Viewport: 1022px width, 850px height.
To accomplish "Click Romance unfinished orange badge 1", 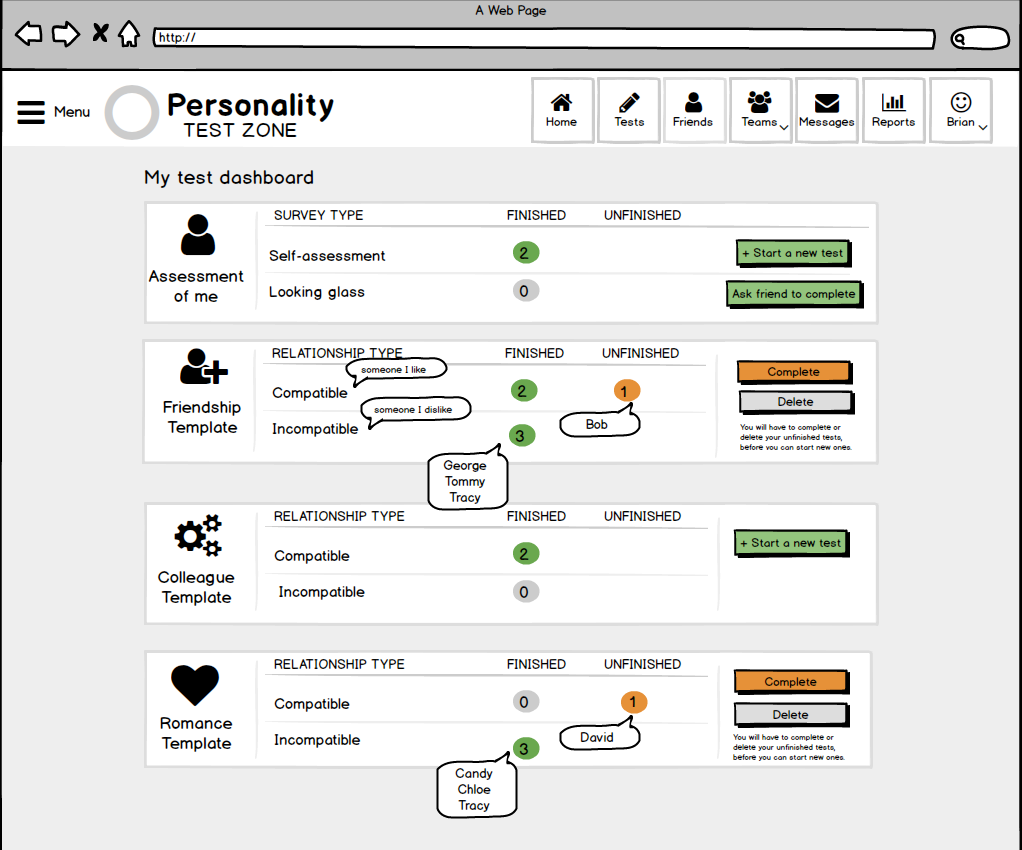I will point(634,702).
